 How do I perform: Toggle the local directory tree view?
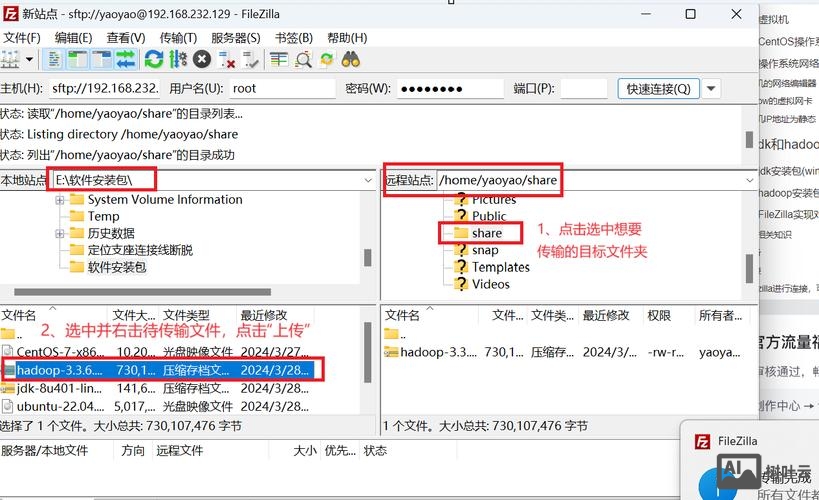click(78, 60)
